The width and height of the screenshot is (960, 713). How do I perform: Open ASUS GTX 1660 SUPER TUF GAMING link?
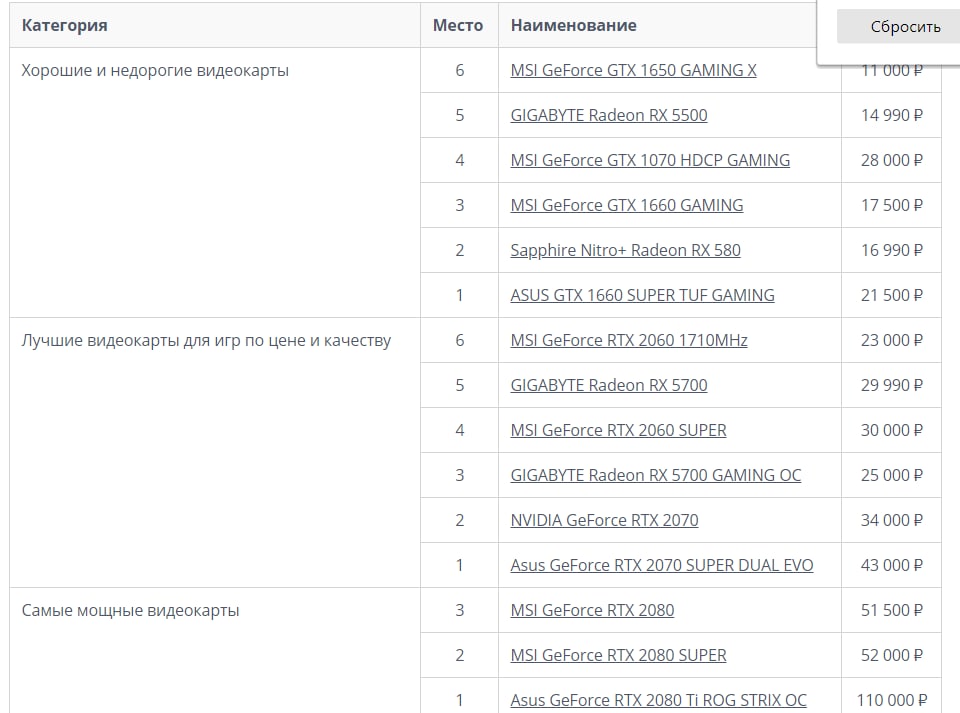coord(642,295)
